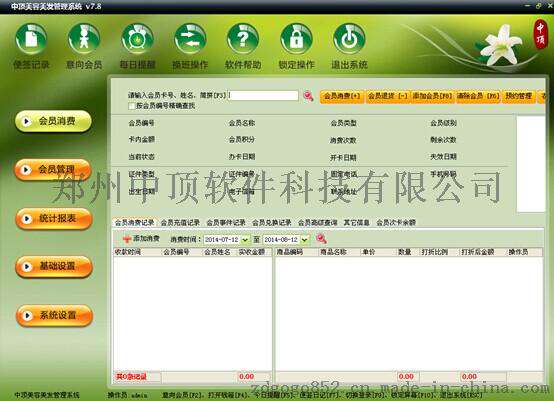
Task: Click 添加会员[F8] orange button
Action: [432, 96]
